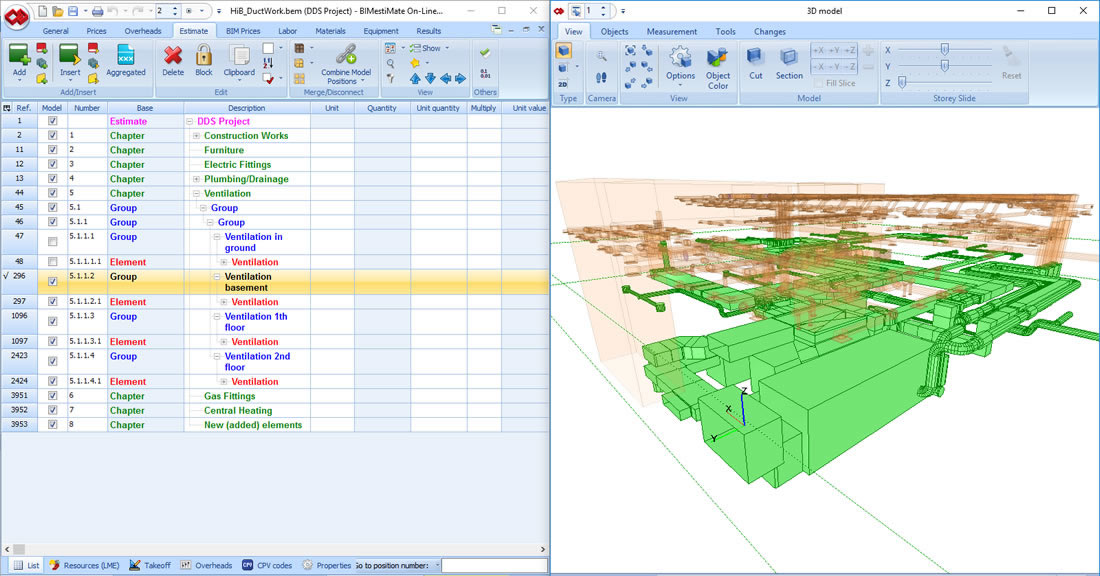Switch to the BIM Prices ribbon tab
The width and height of the screenshot is (1100, 576).
(243, 31)
